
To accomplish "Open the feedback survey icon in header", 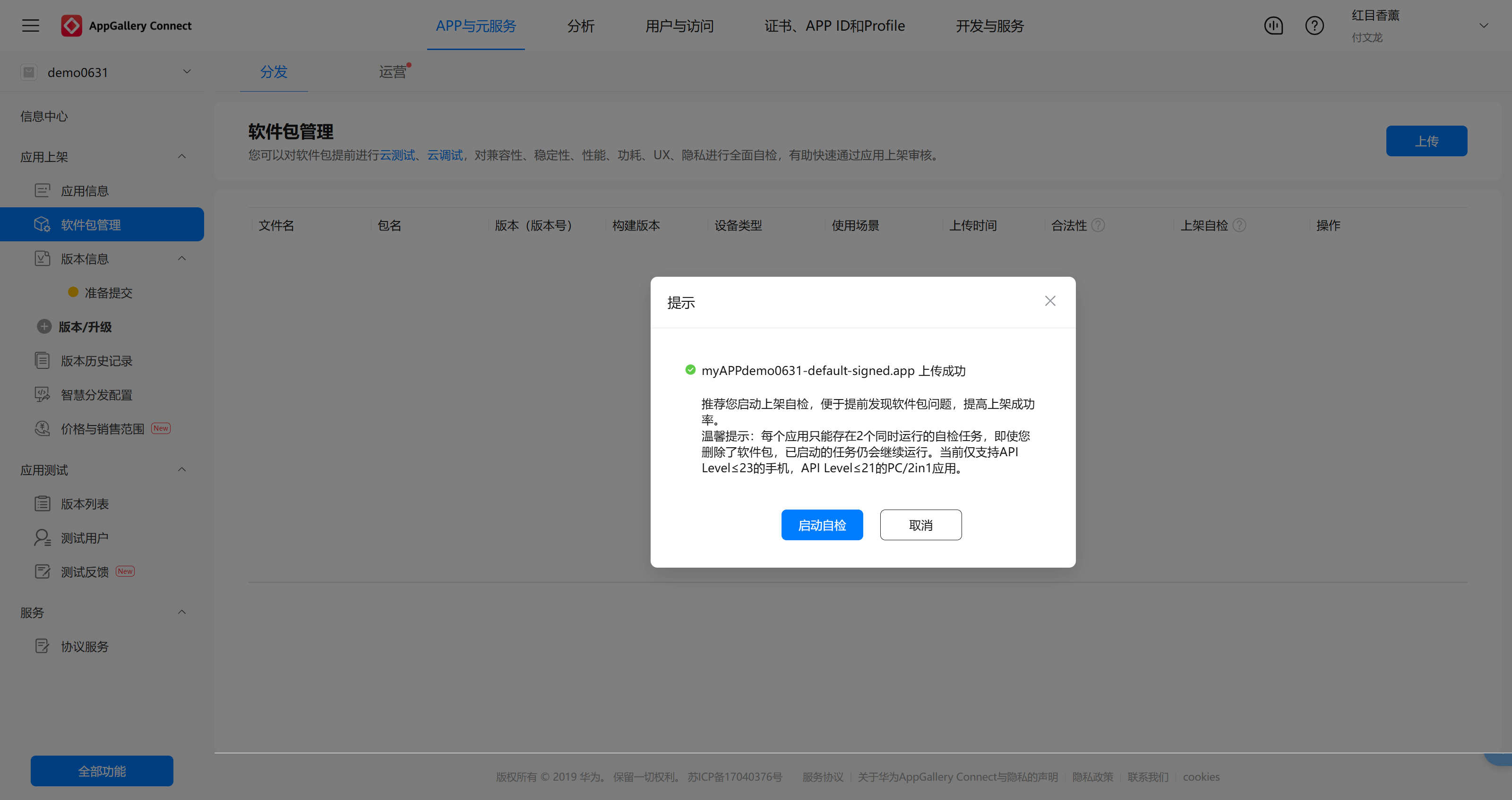I will tap(1273, 26).
